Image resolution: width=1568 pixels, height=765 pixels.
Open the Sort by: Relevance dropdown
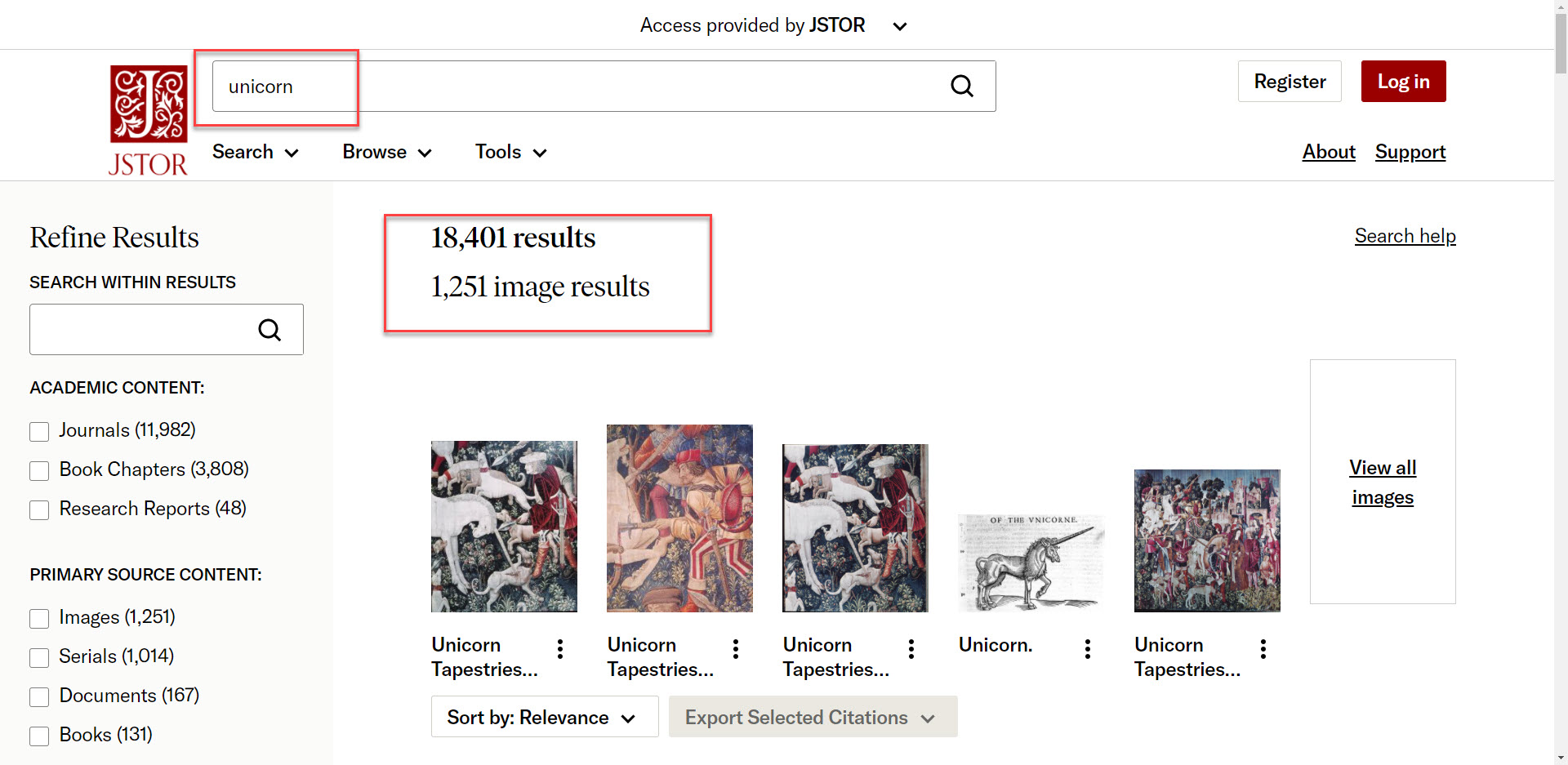pos(544,717)
